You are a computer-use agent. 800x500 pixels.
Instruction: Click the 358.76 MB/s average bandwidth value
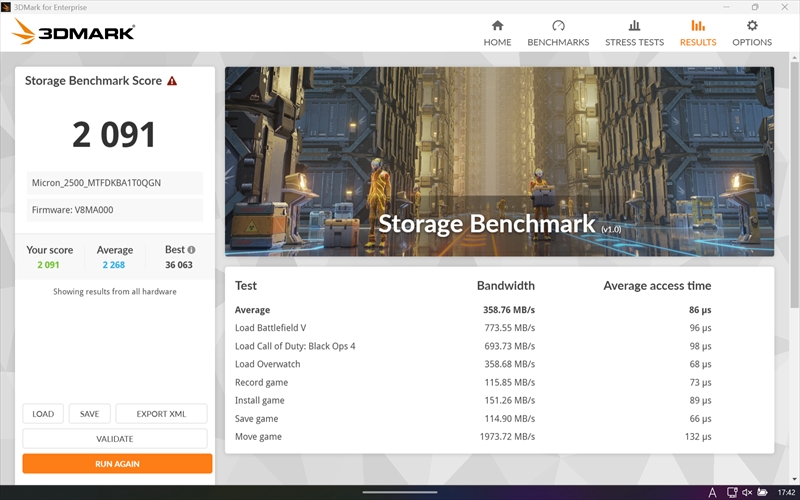(509, 310)
